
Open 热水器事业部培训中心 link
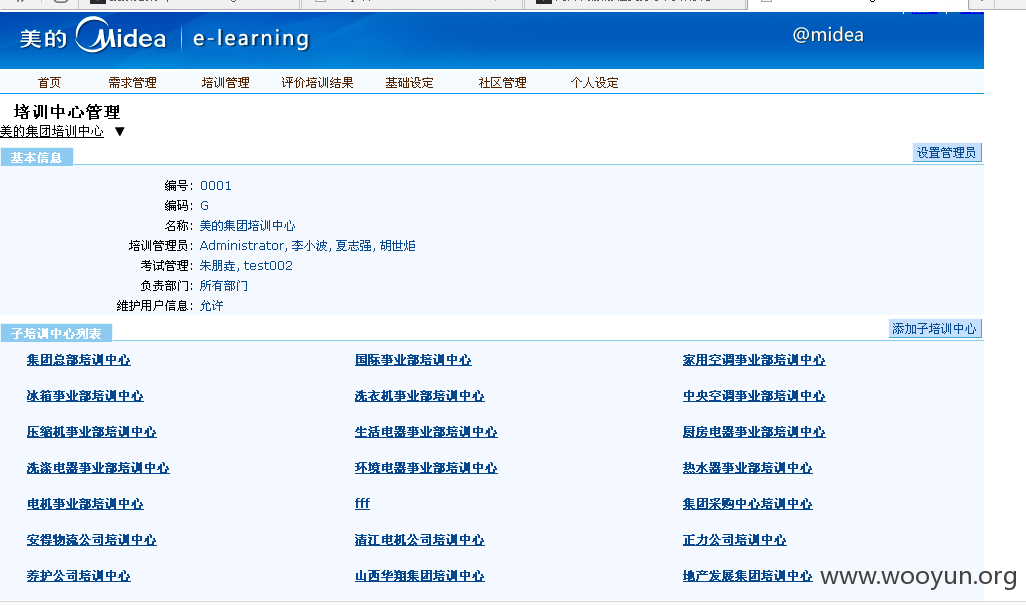point(747,468)
